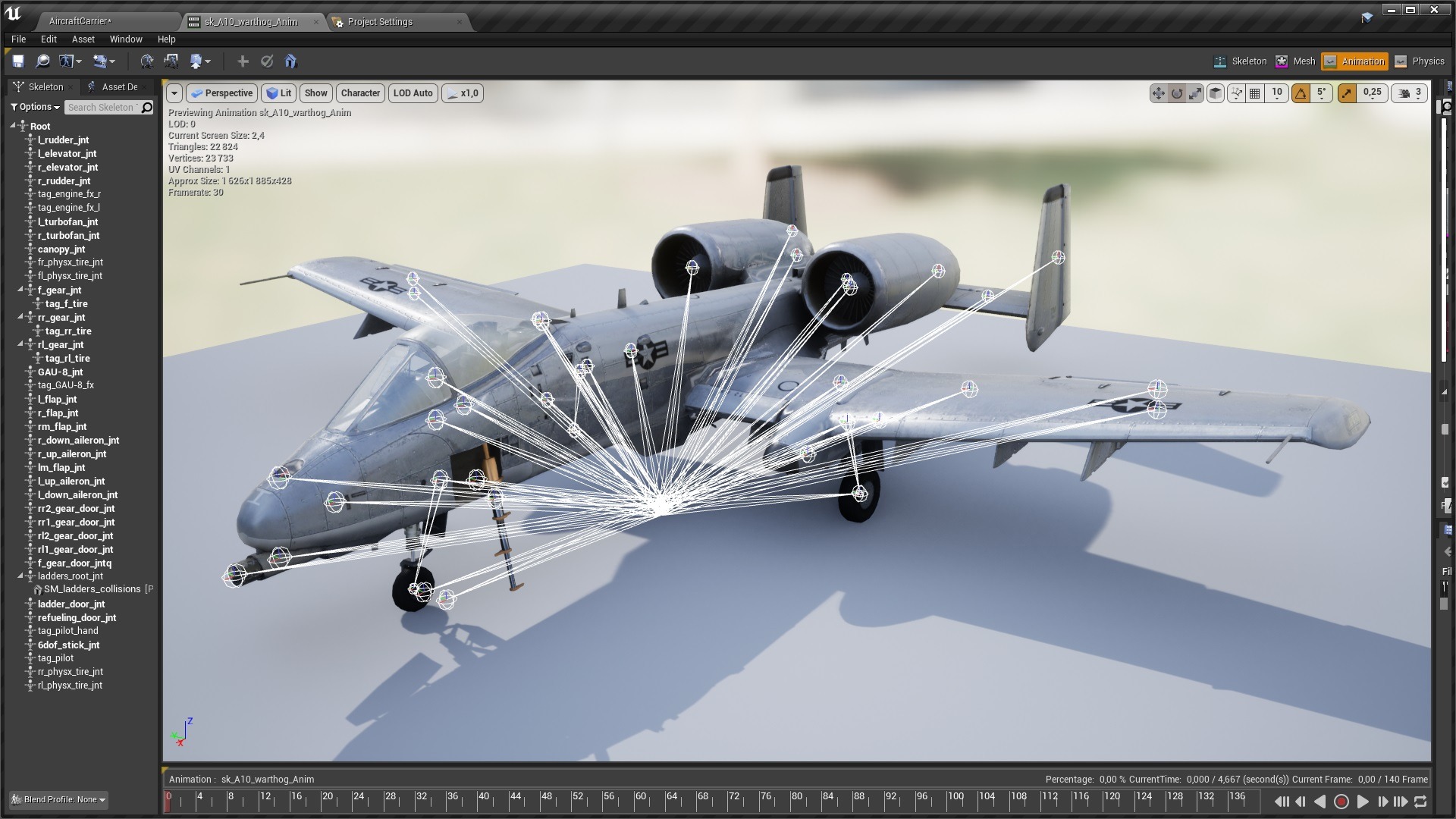Select the Rotate gizmo tool

pyautogui.click(x=1177, y=93)
